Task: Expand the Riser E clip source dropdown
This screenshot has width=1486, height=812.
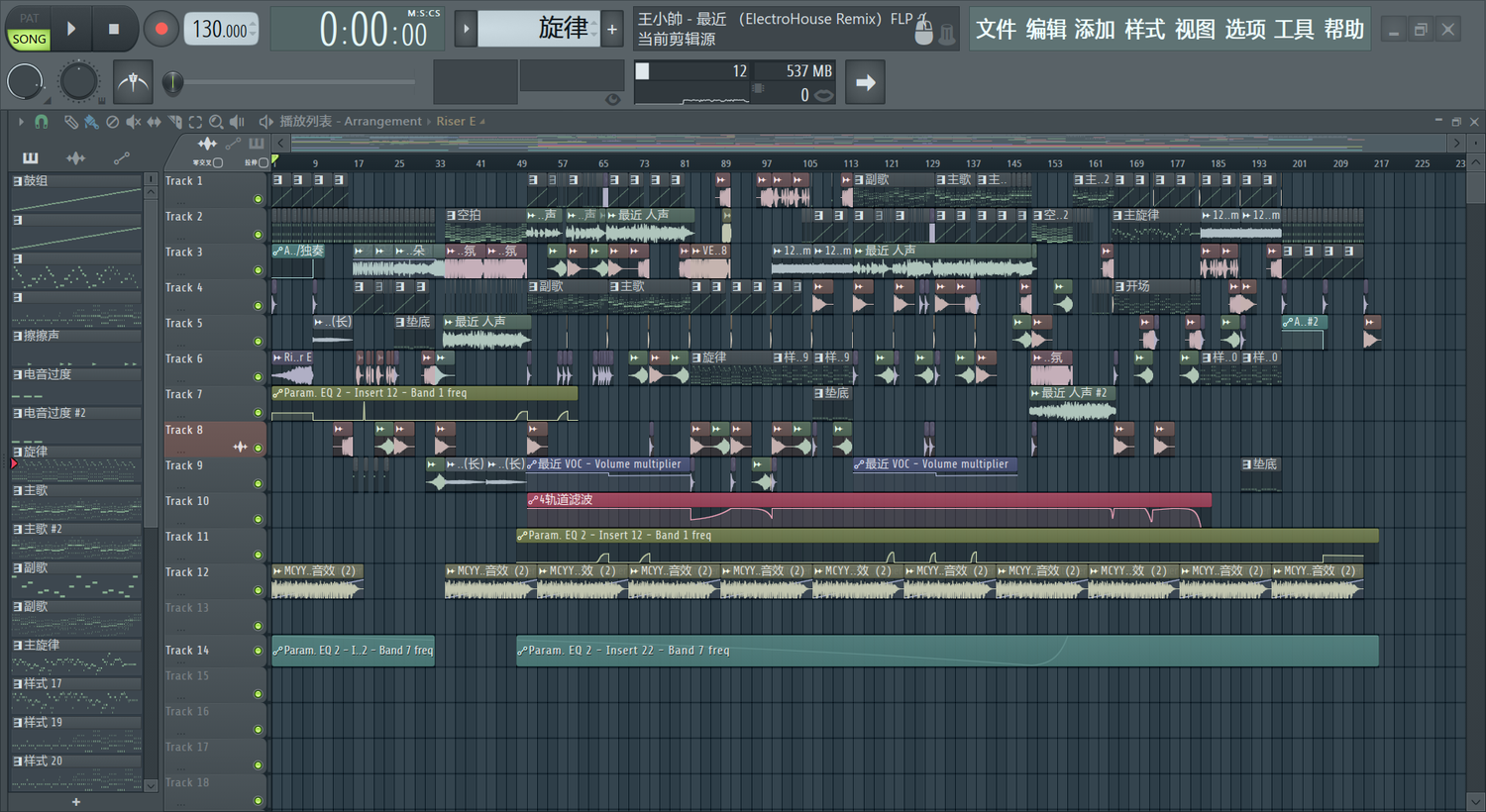Action: point(482,122)
